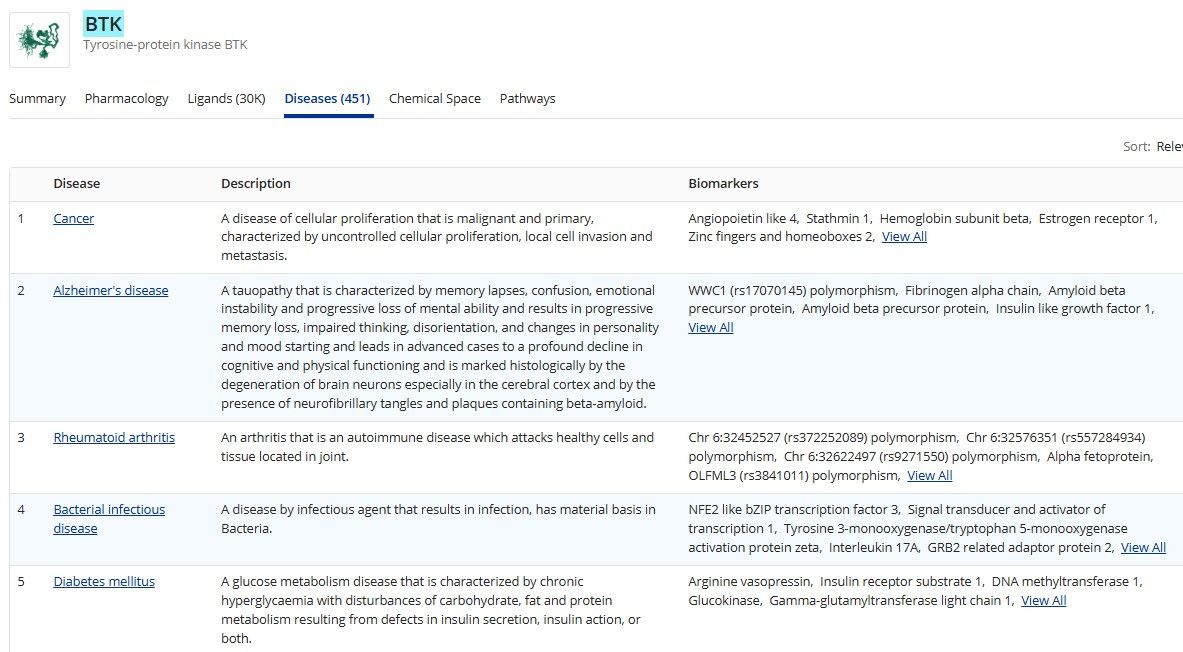Open the Pathways tab
1183x652 pixels.
coord(527,99)
